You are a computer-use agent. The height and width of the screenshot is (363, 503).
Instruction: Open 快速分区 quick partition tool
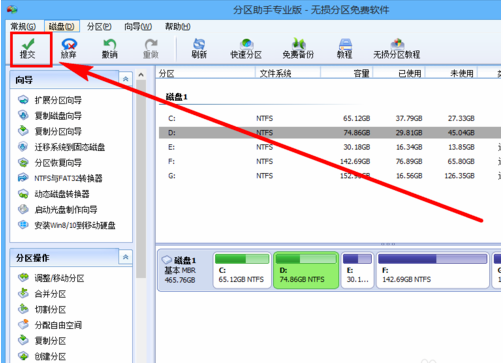tap(246, 49)
